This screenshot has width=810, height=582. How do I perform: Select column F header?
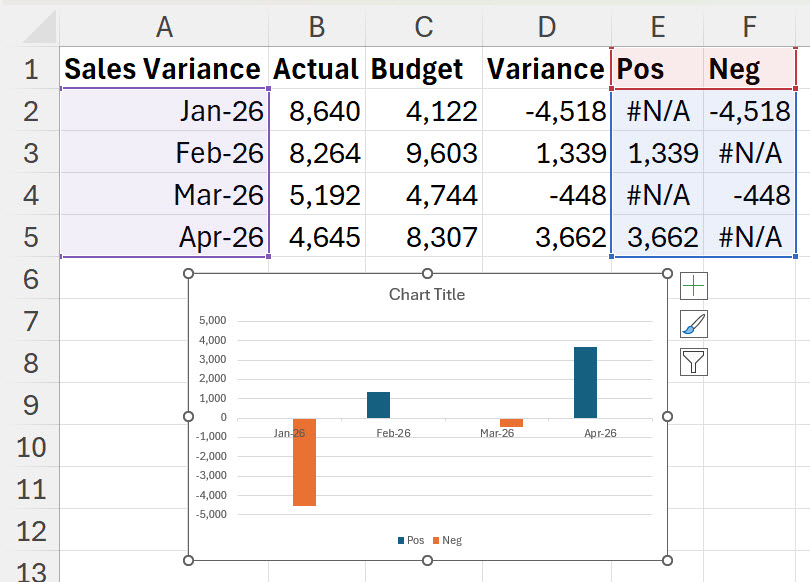point(749,26)
